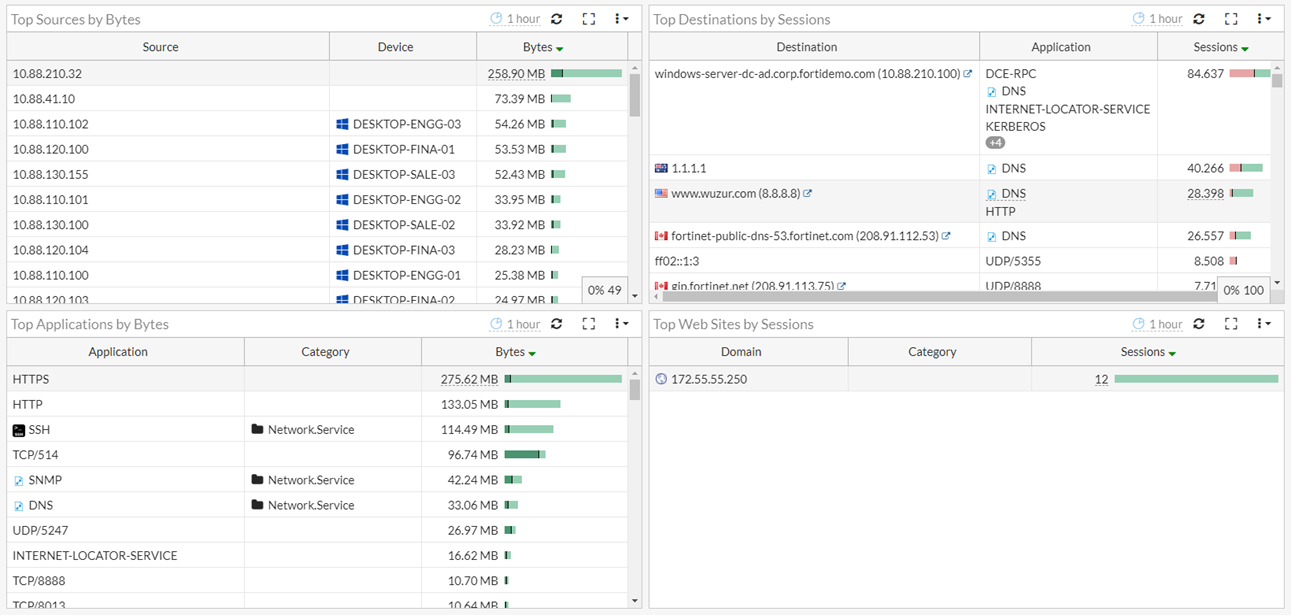The width and height of the screenshot is (1291, 615).
Task: Maximize the Top Destinations by Sessions widget
Action: 1231,19
